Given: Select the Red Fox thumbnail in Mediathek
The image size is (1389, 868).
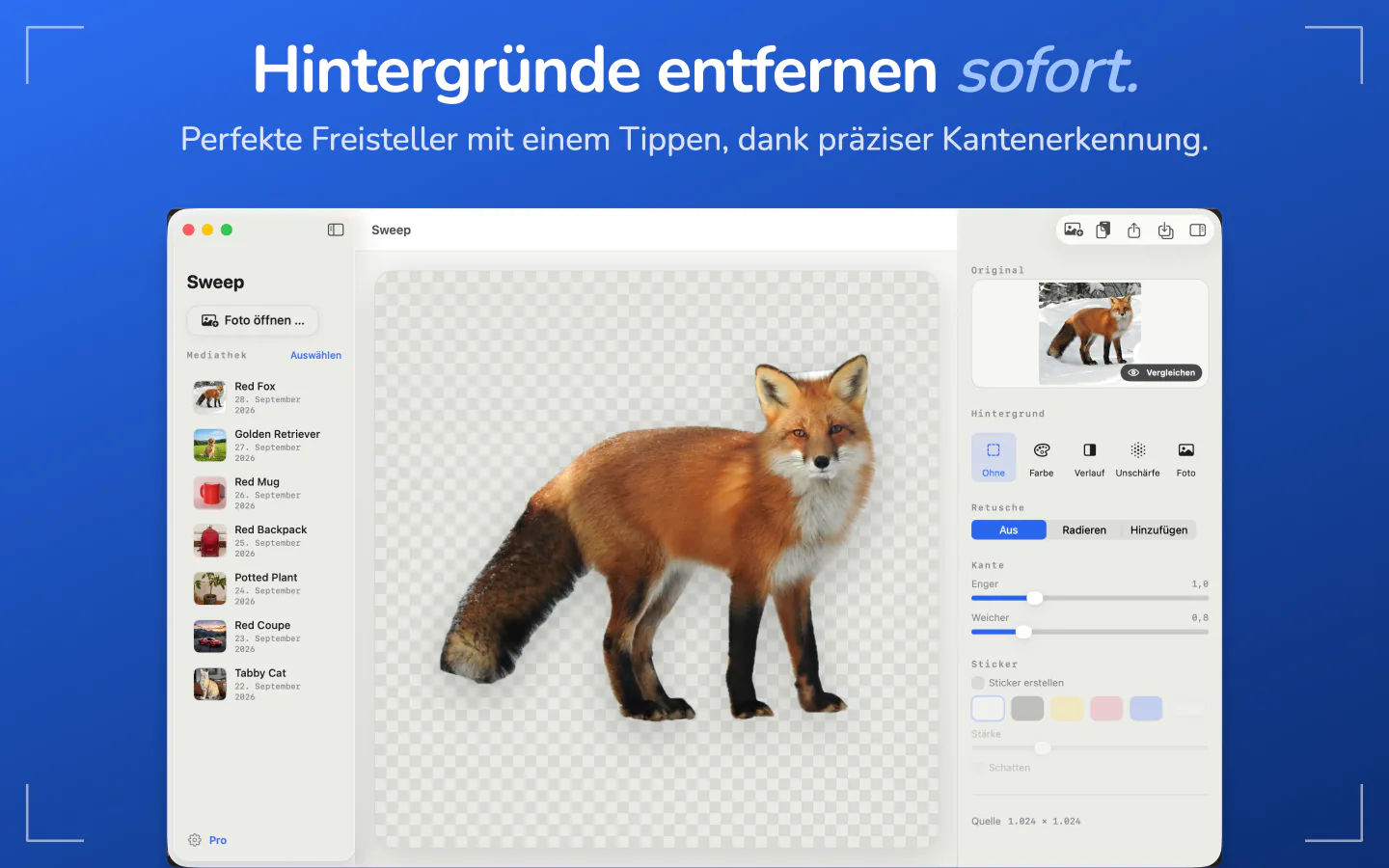Looking at the screenshot, I should coord(210,397).
